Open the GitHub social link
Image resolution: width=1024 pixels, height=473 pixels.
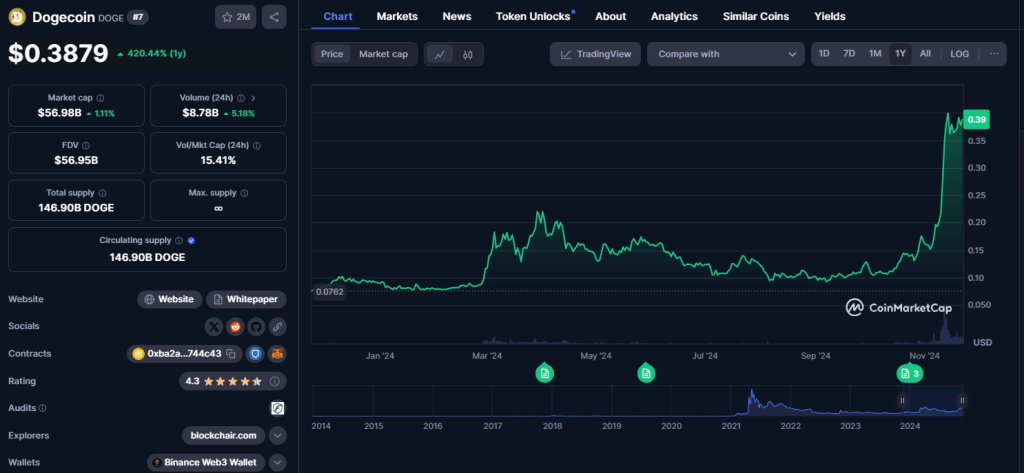[x=256, y=326]
